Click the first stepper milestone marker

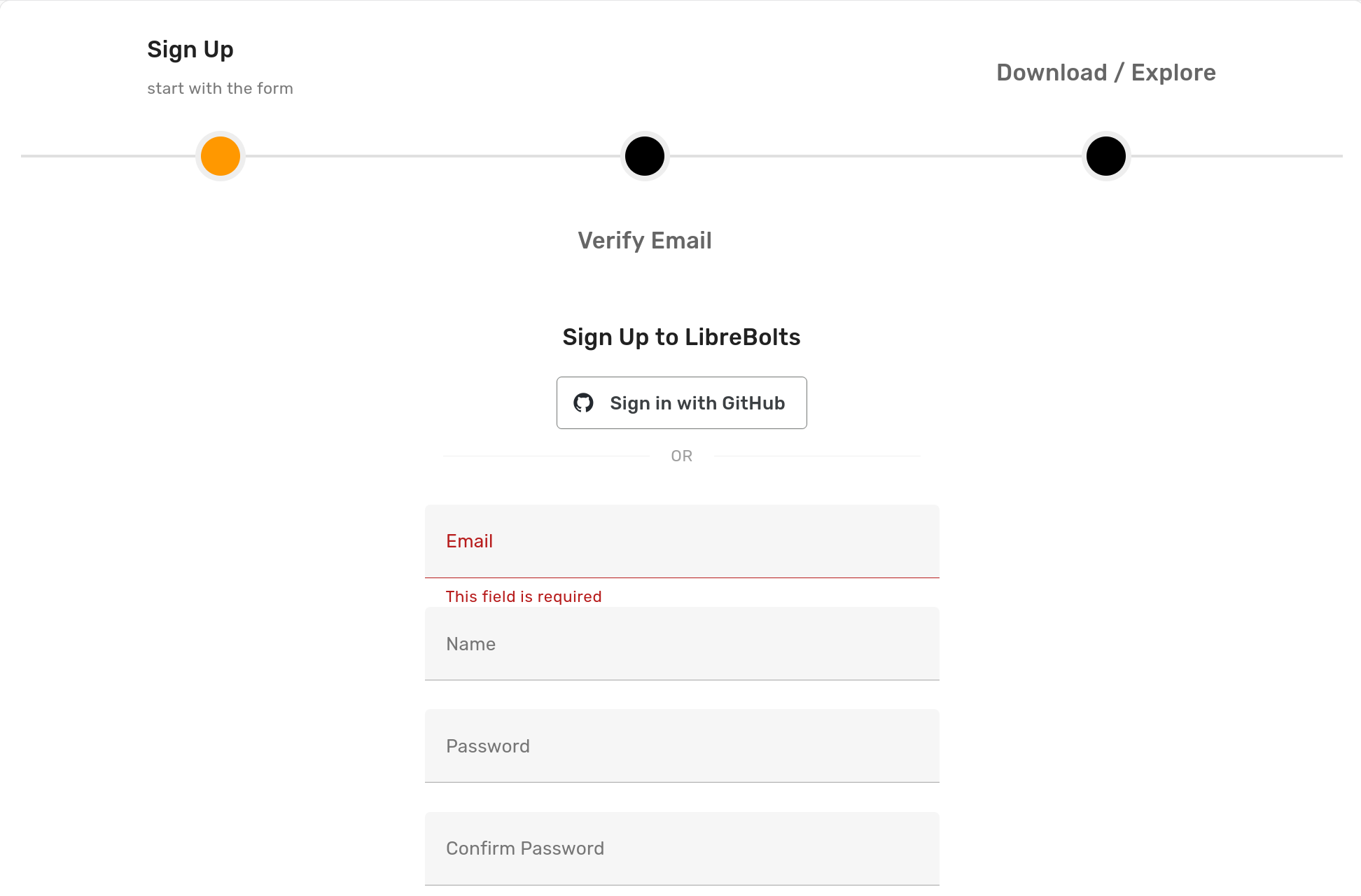pos(220,155)
